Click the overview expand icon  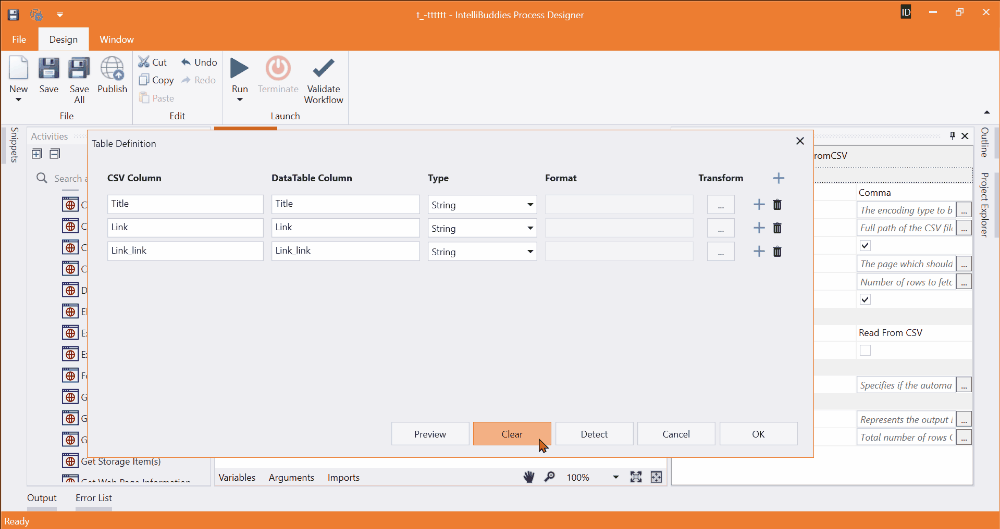656,477
